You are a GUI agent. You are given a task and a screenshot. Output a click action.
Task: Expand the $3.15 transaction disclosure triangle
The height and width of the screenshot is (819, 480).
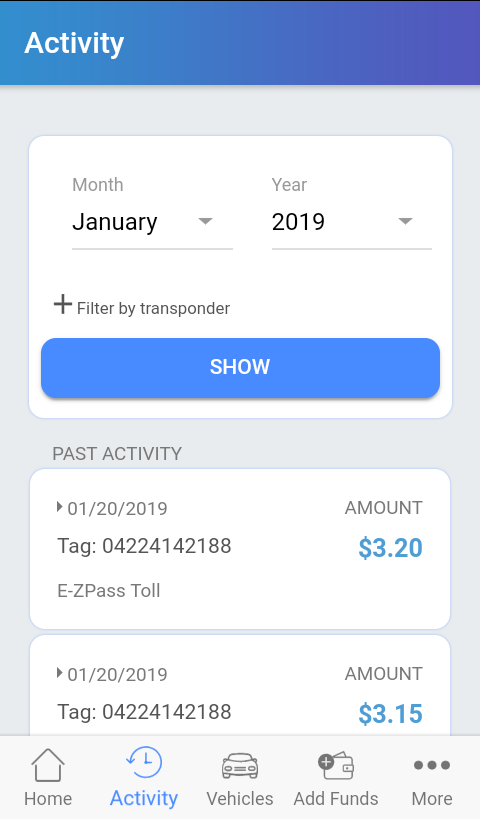pyautogui.click(x=60, y=673)
